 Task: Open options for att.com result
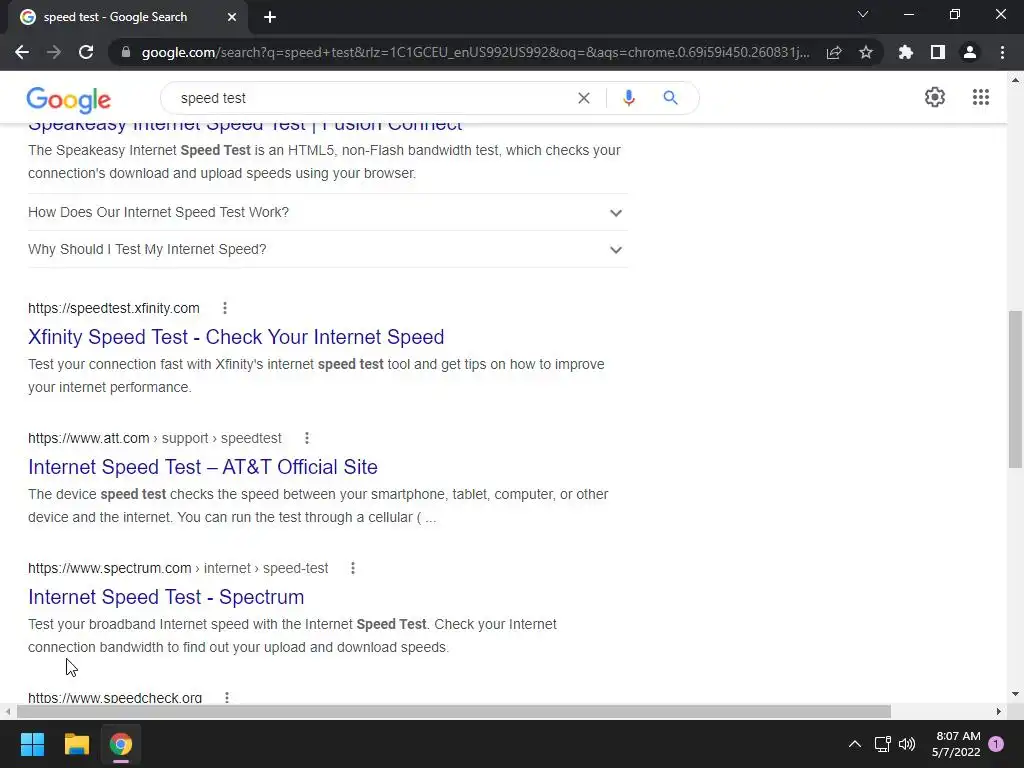click(306, 438)
